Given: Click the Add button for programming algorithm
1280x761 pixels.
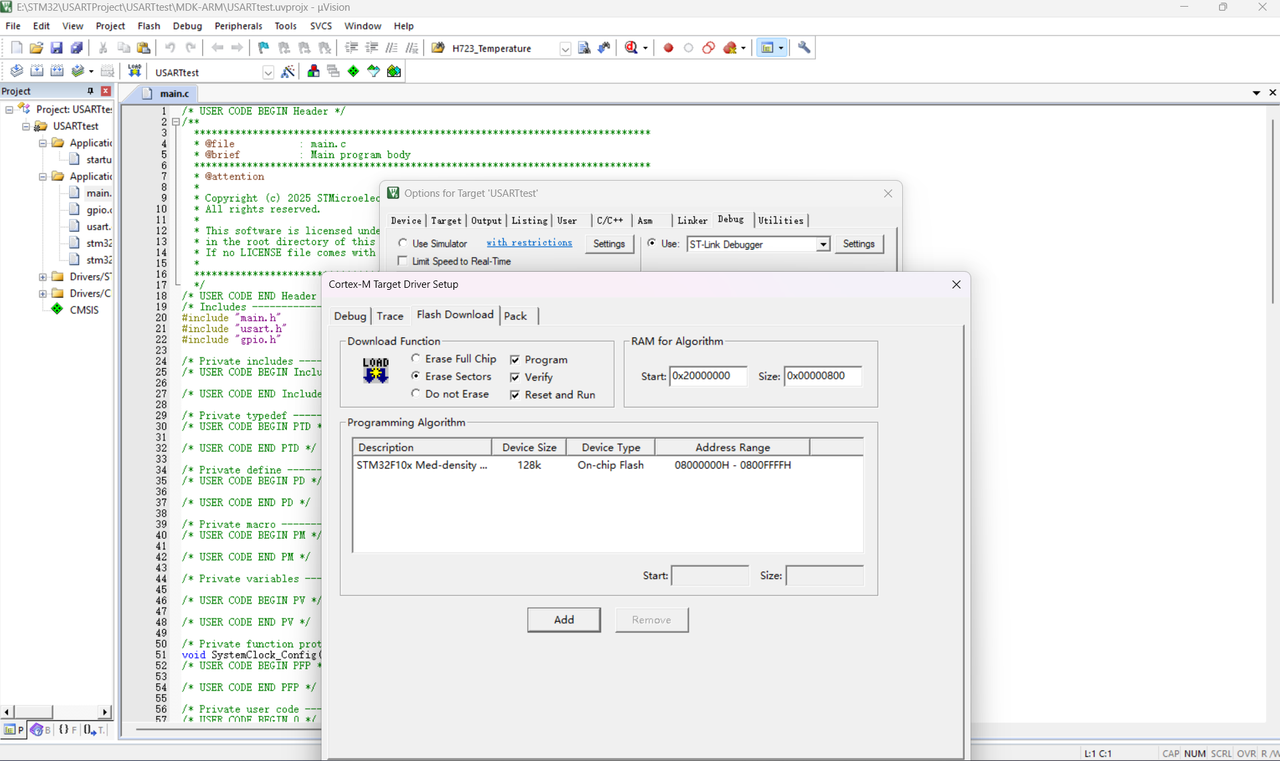Looking at the screenshot, I should tap(564, 620).
